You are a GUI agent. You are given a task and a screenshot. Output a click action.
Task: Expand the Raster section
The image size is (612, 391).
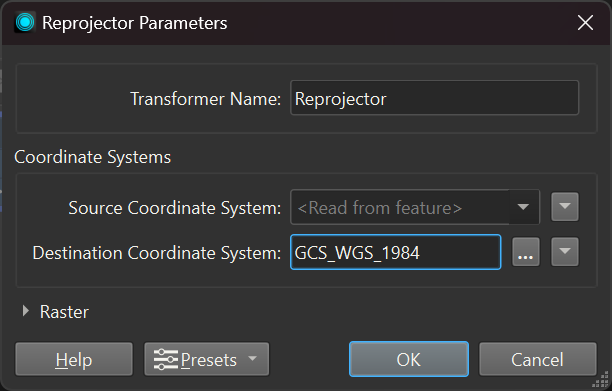coord(26,311)
